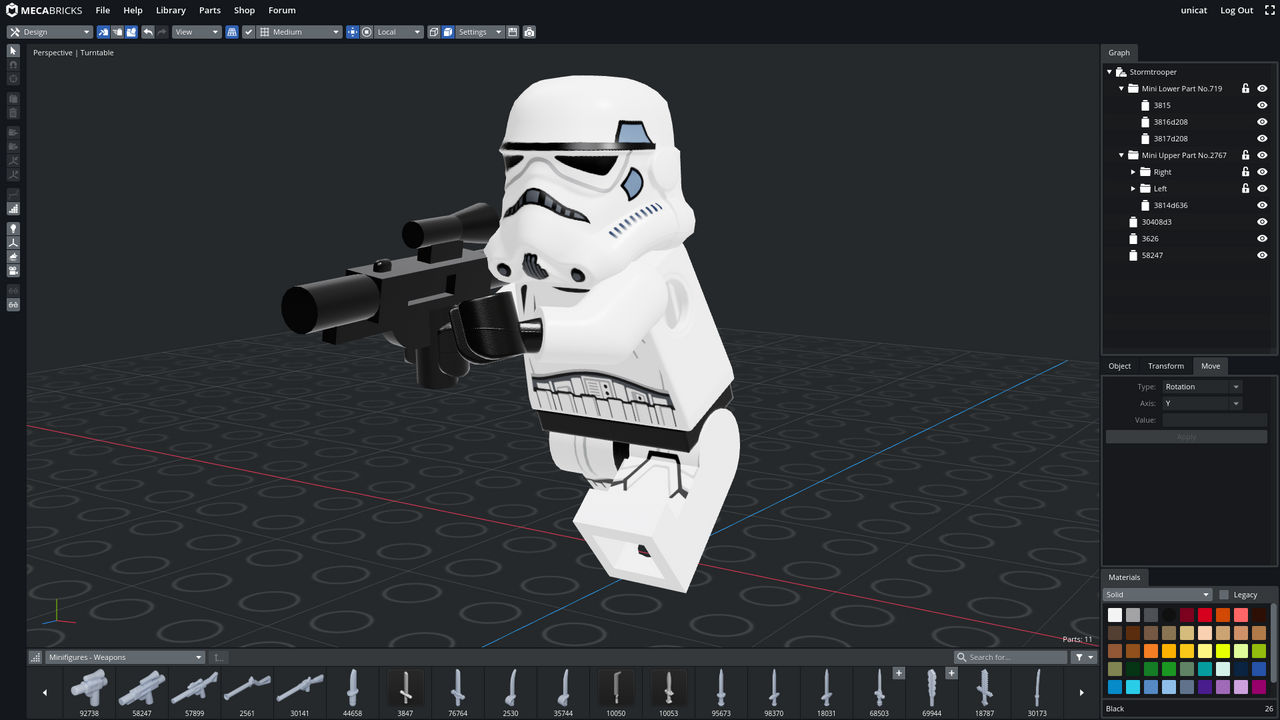Select weapon part 58247 thumbnail

tap(142, 691)
